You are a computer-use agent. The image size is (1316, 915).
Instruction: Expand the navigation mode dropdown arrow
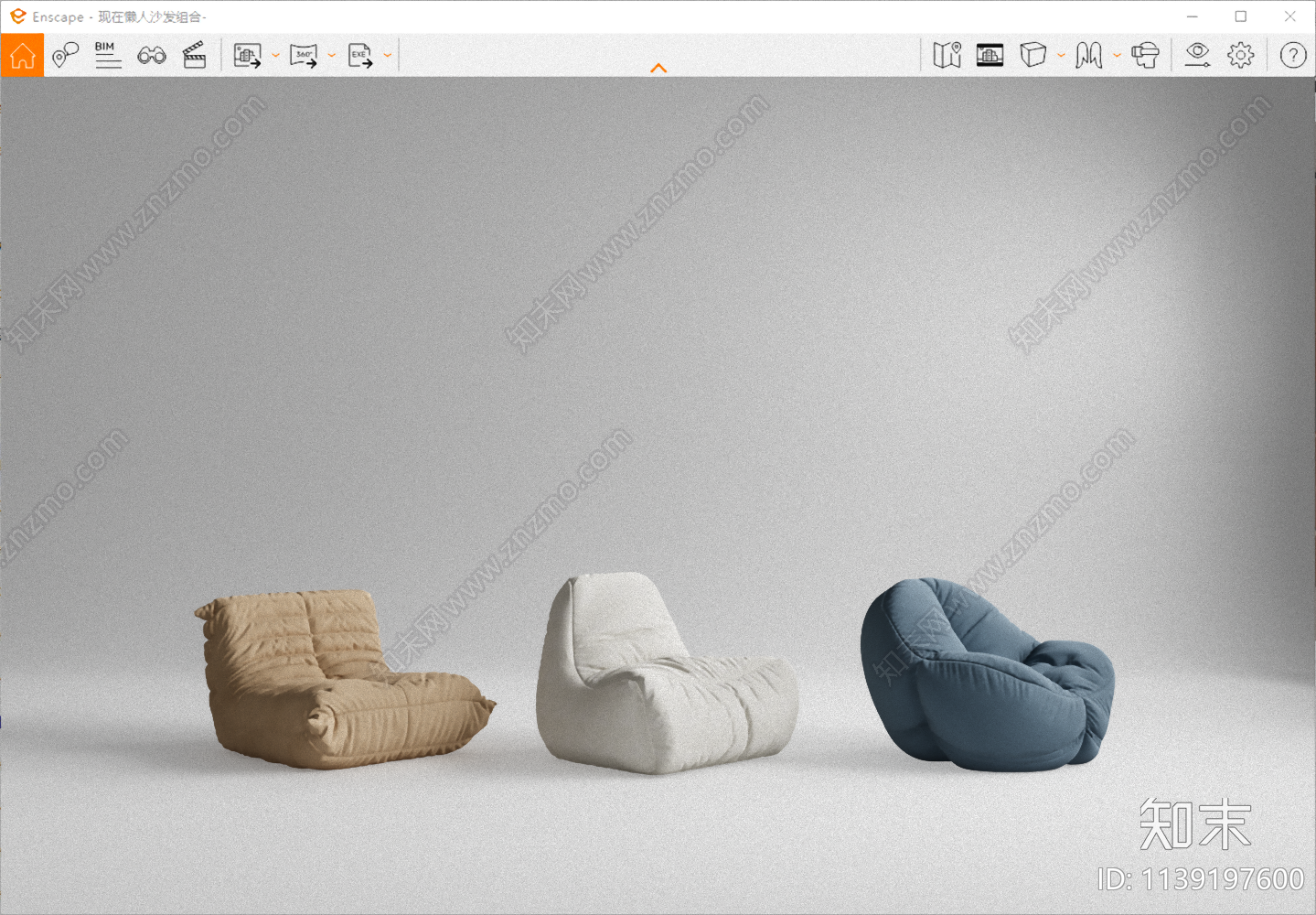tap(1117, 56)
